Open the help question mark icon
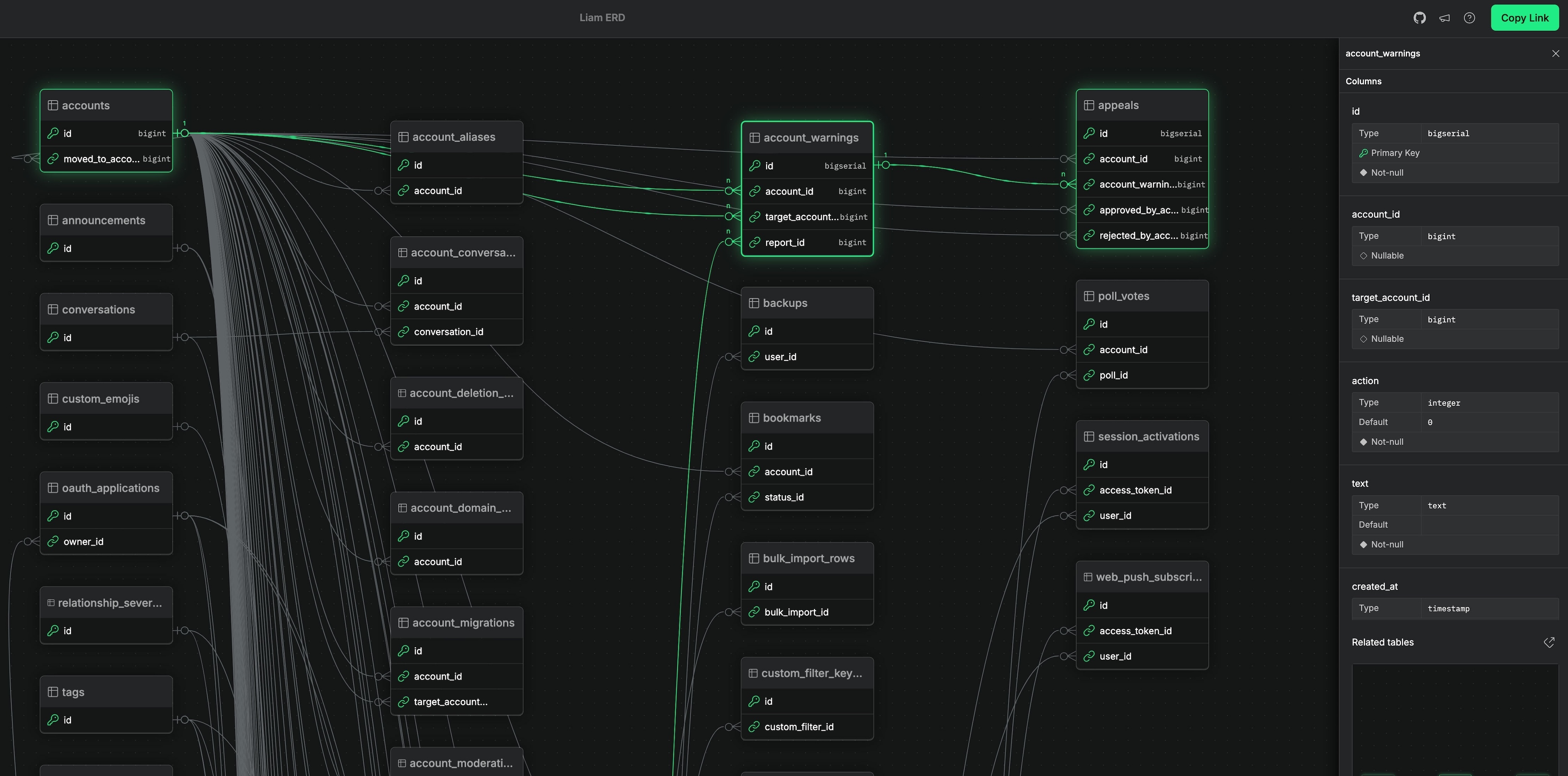The width and height of the screenshot is (1568, 776). pyautogui.click(x=1469, y=18)
